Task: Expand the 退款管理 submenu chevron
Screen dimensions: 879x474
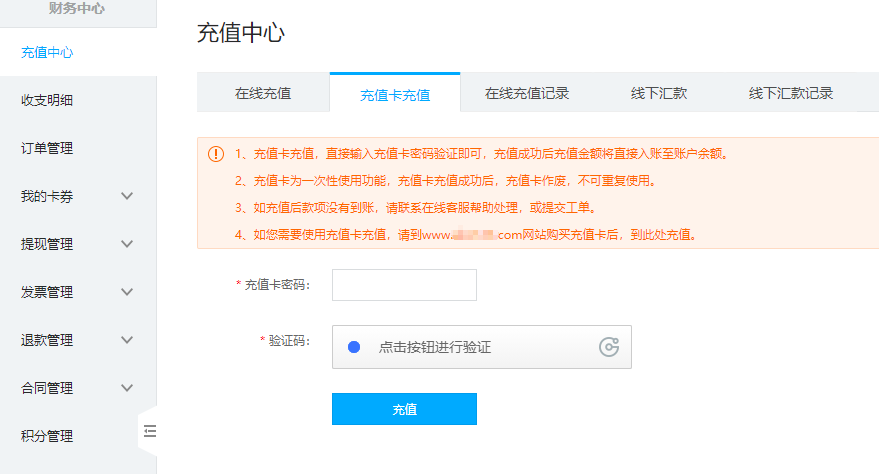Action: tap(127, 340)
